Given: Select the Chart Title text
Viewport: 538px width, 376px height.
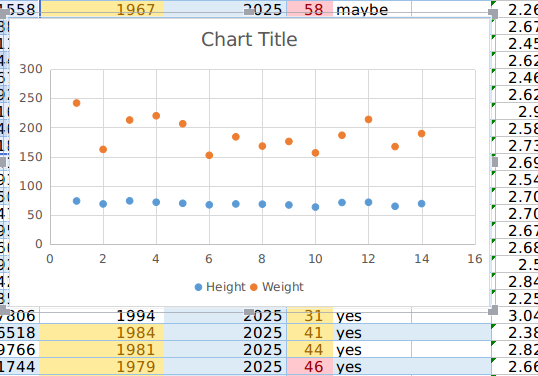Looking at the screenshot, I should coord(249,39).
